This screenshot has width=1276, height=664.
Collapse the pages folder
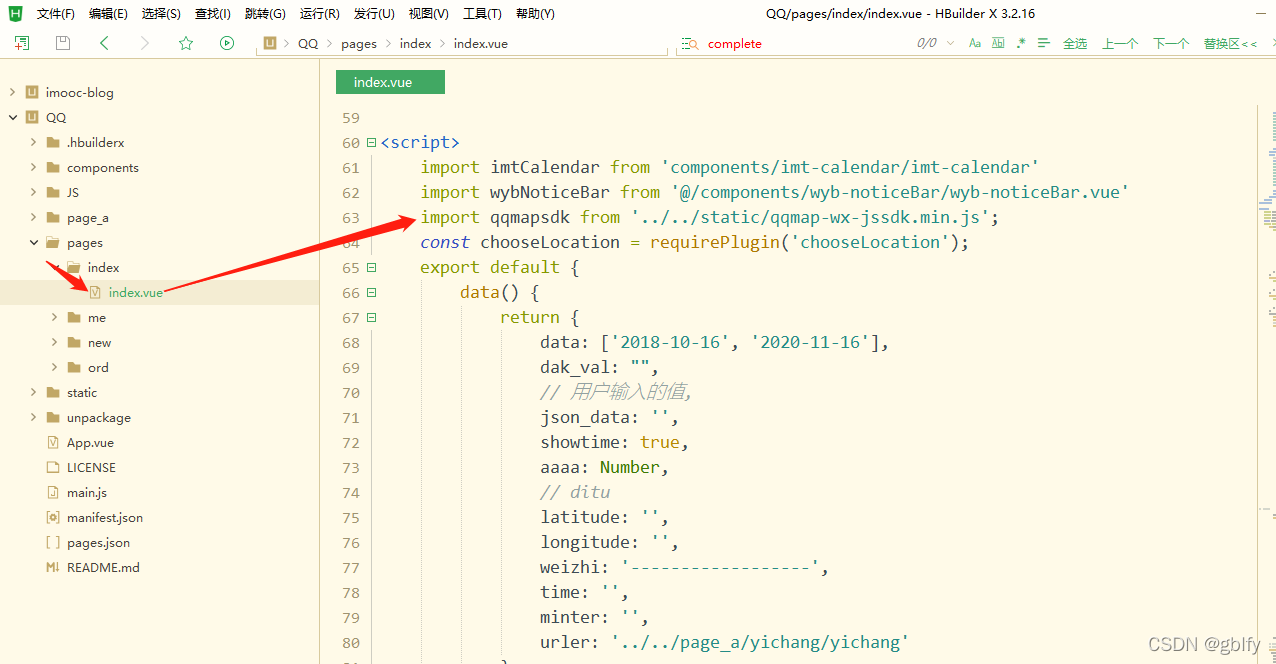pyautogui.click(x=33, y=242)
